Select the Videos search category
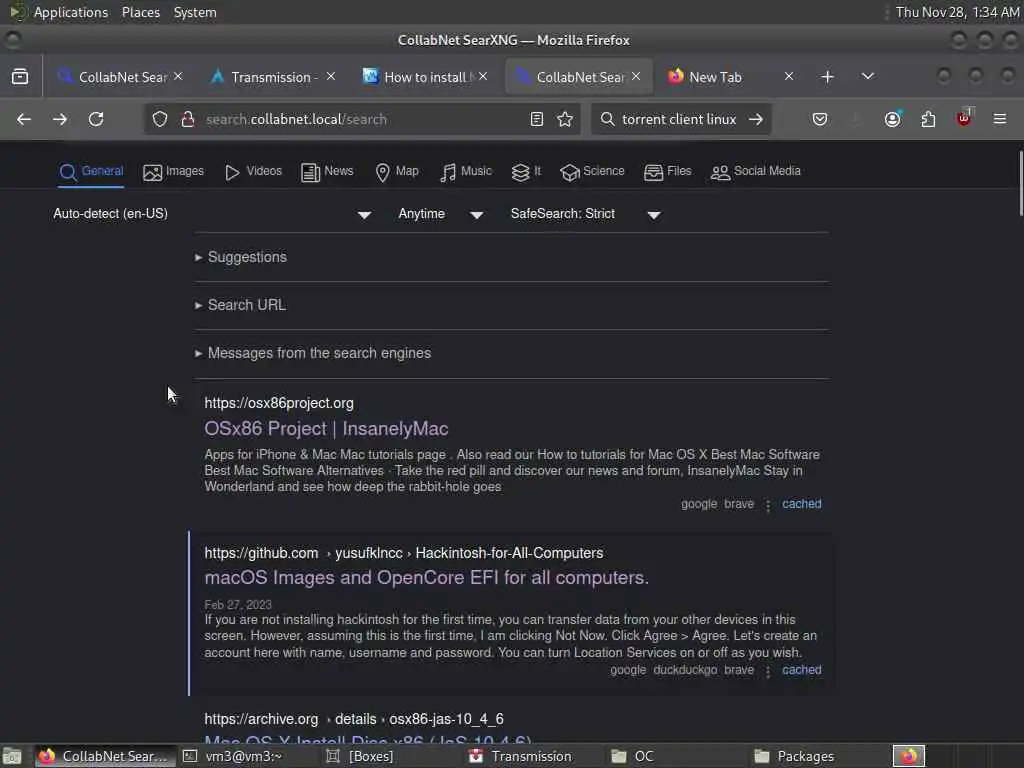The image size is (1024, 768). [253, 171]
